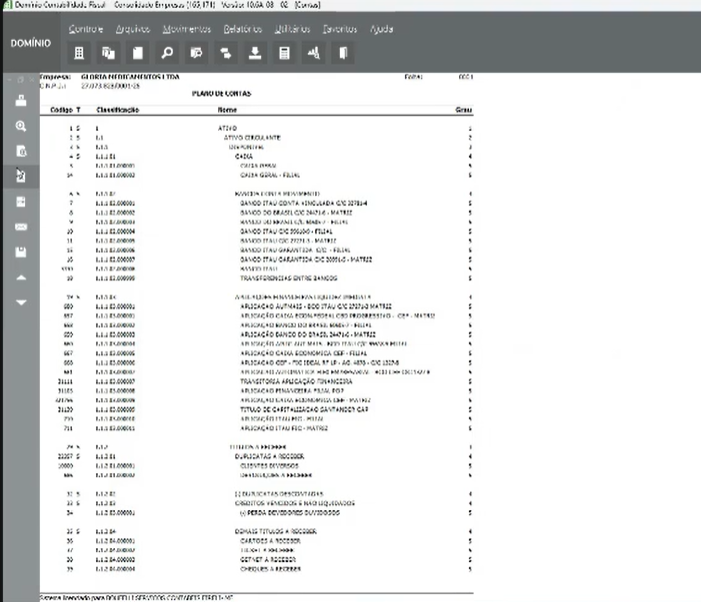Open the calculator toolbar icon
The height and width of the screenshot is (602, 701).
coord(284,53)
